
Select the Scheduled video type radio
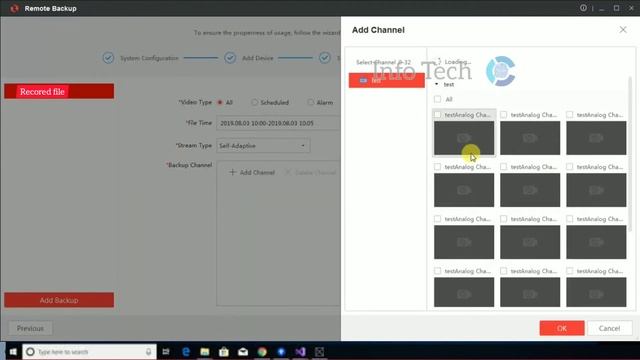click(x=255, y=102)
